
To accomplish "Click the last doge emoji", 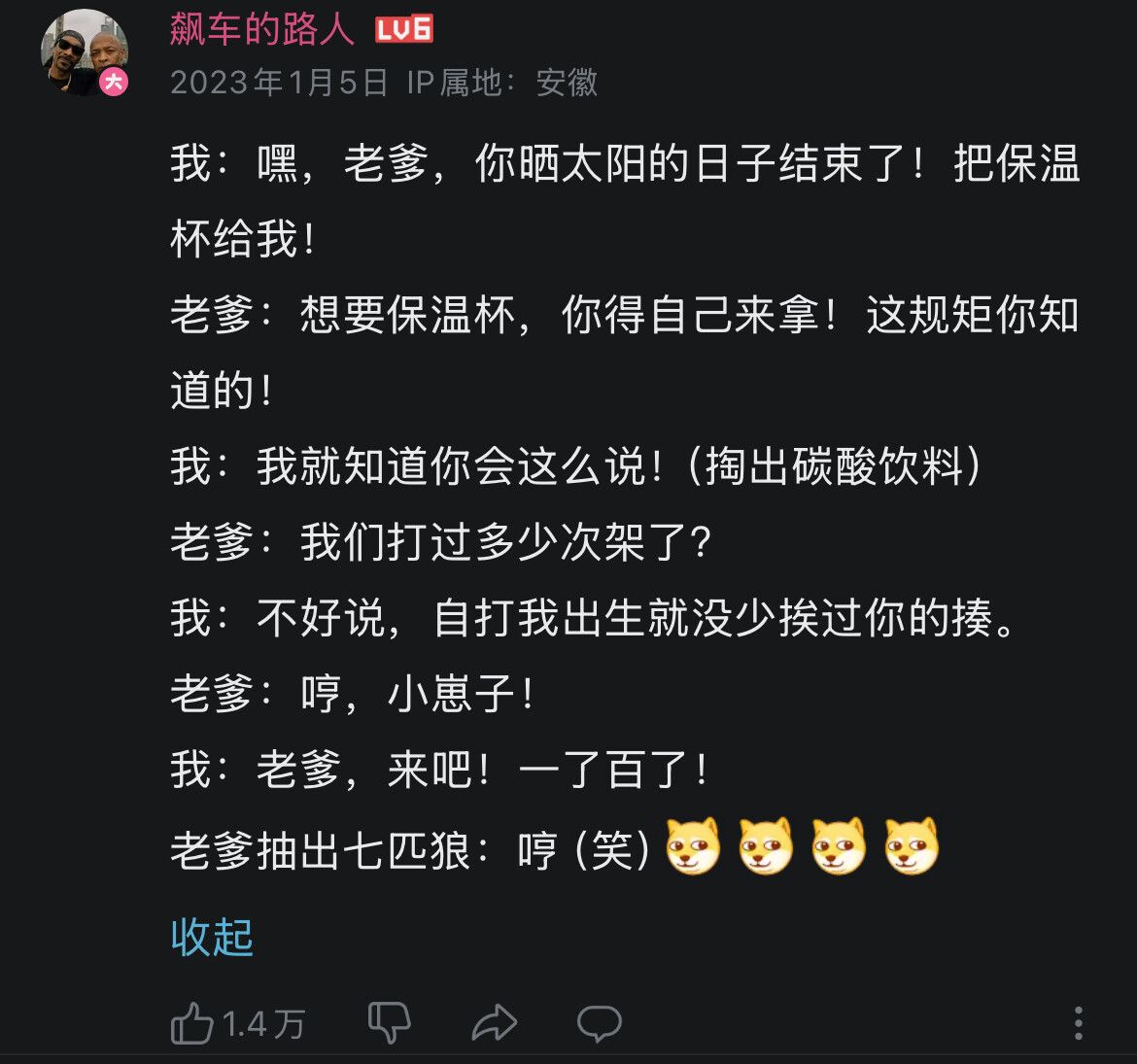I will click(x=912, y=845).
